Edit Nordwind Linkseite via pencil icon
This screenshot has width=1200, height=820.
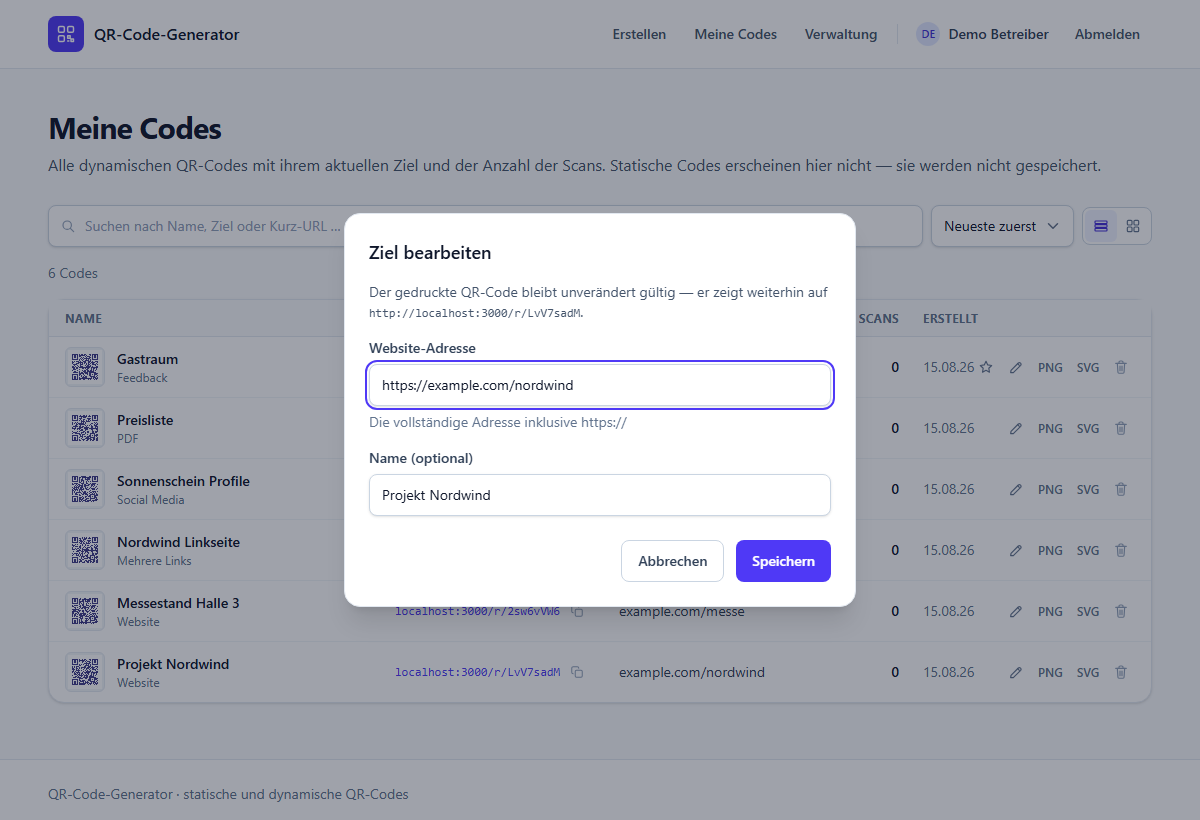pyautogui.click(x=1016, y=550)
